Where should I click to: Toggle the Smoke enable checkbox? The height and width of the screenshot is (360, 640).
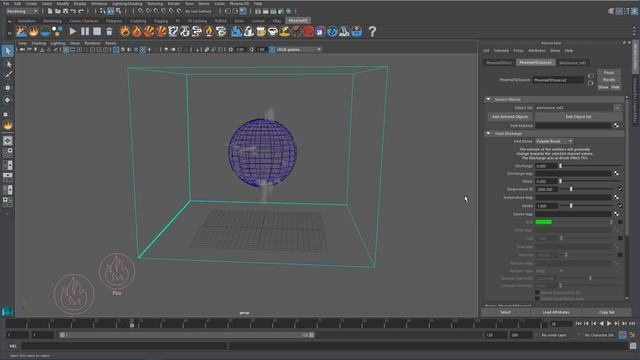620,206
